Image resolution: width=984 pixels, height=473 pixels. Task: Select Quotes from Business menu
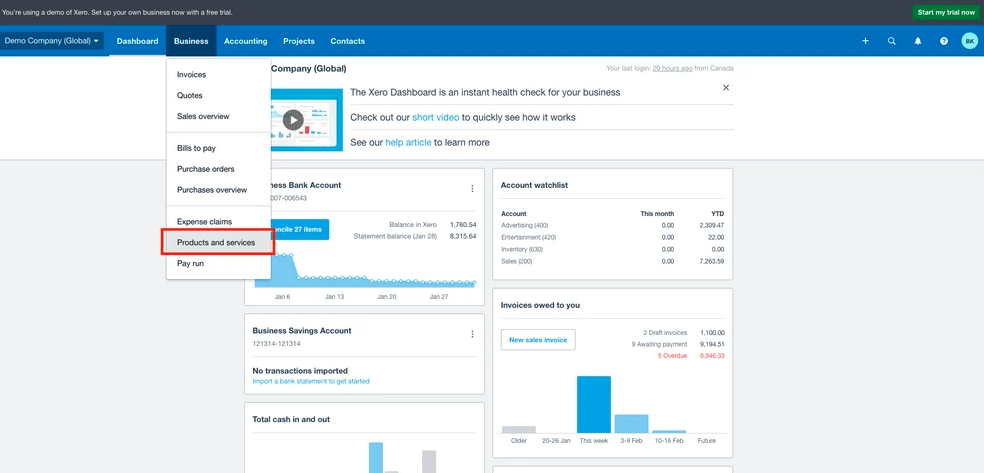tap(218, 95)
